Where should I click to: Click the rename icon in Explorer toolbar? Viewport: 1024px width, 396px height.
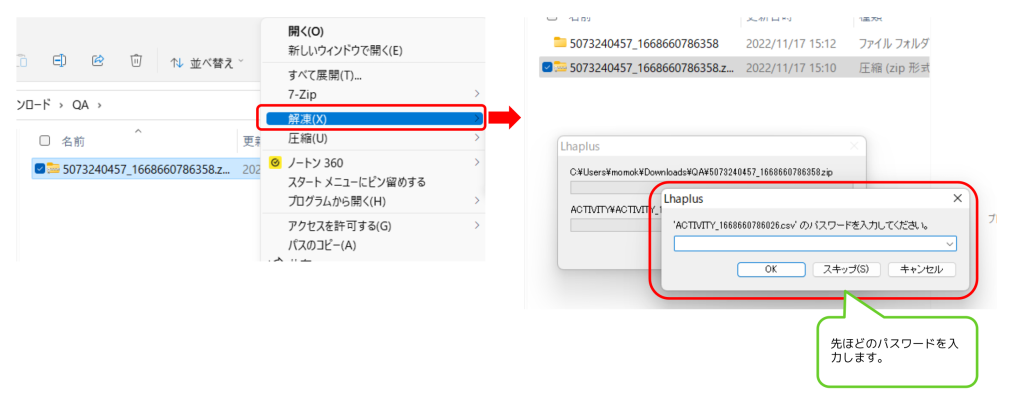59,61
